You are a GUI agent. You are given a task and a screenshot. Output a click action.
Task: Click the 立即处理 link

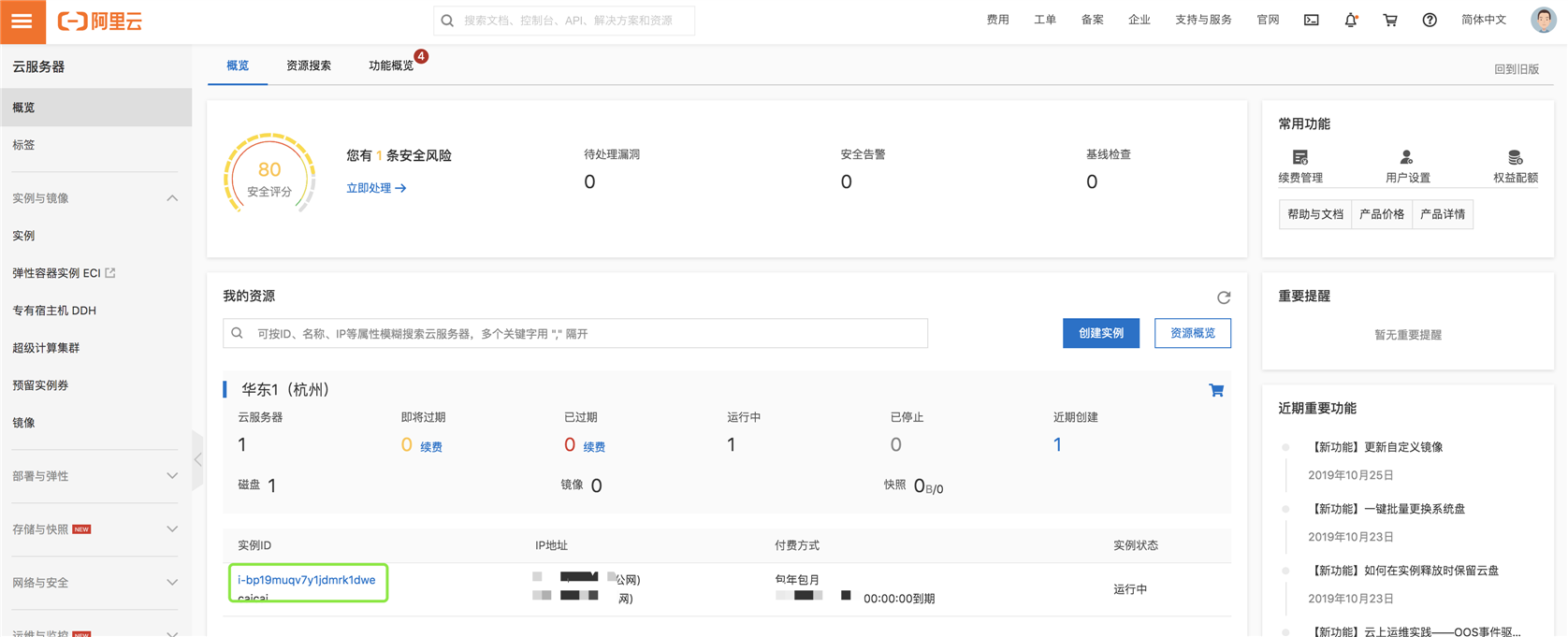click(376, 188)
